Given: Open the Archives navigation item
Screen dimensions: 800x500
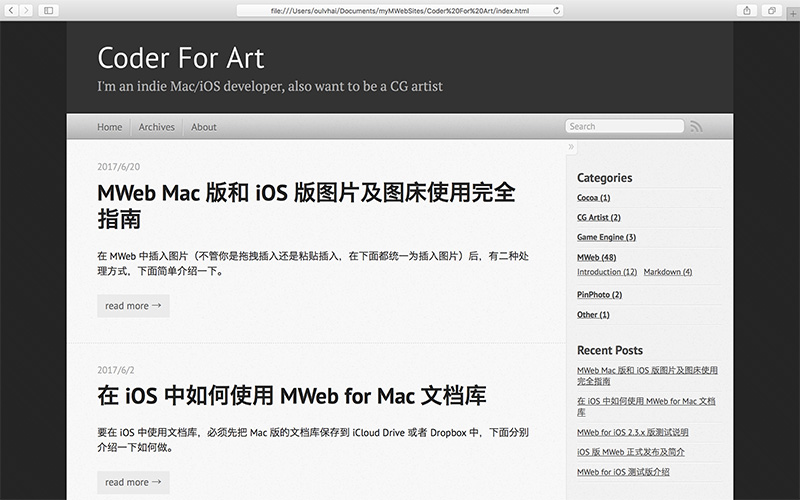Looking at the screenshot, I should (x=157, y=127).
